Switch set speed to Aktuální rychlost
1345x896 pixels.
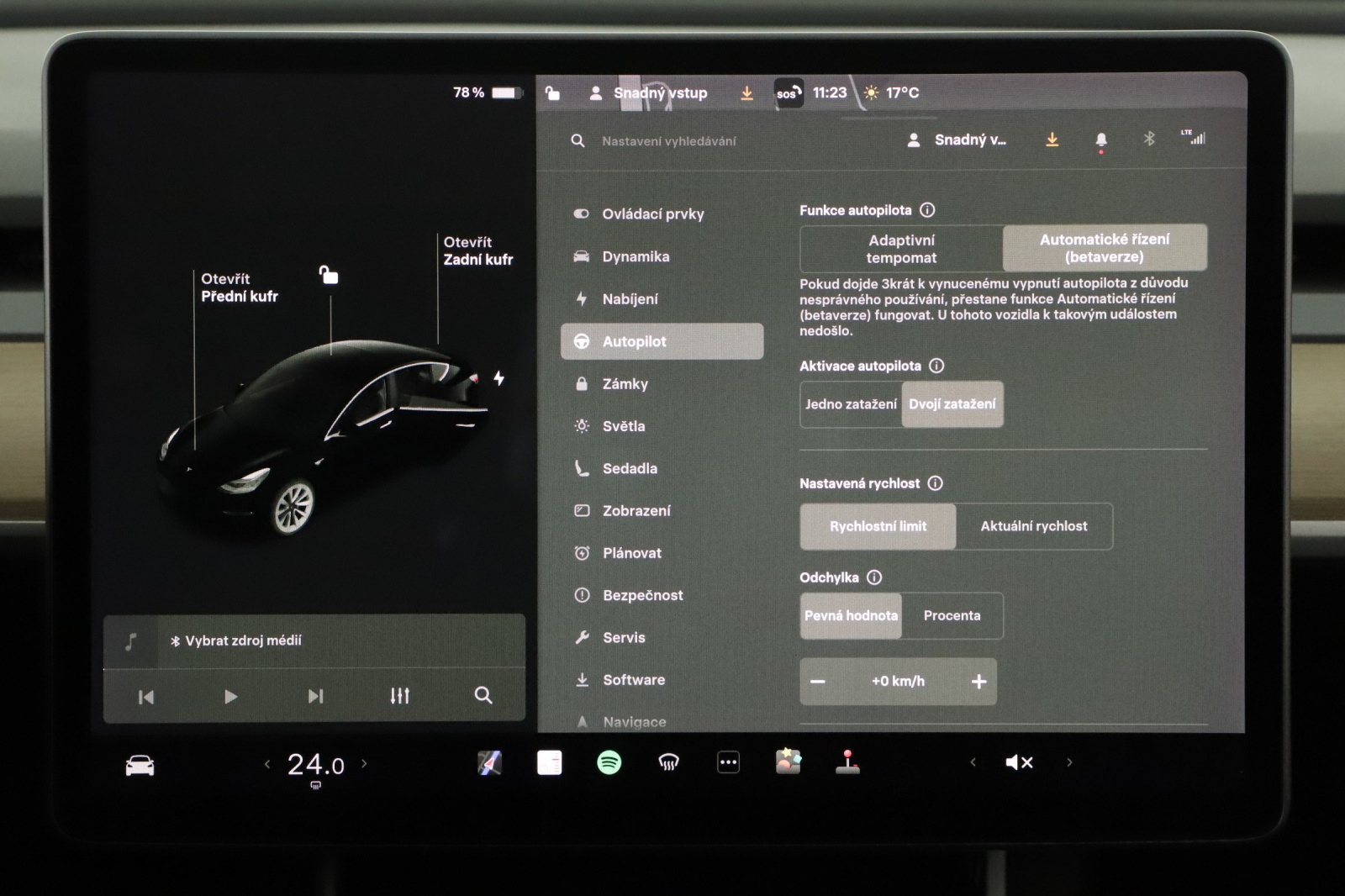pos(1033,526)
